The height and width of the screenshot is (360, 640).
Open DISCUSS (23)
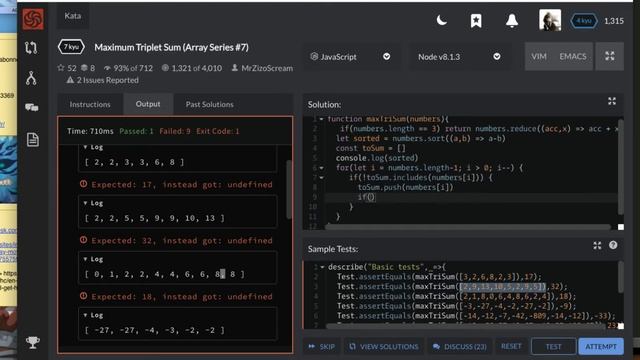click(460, 347)
